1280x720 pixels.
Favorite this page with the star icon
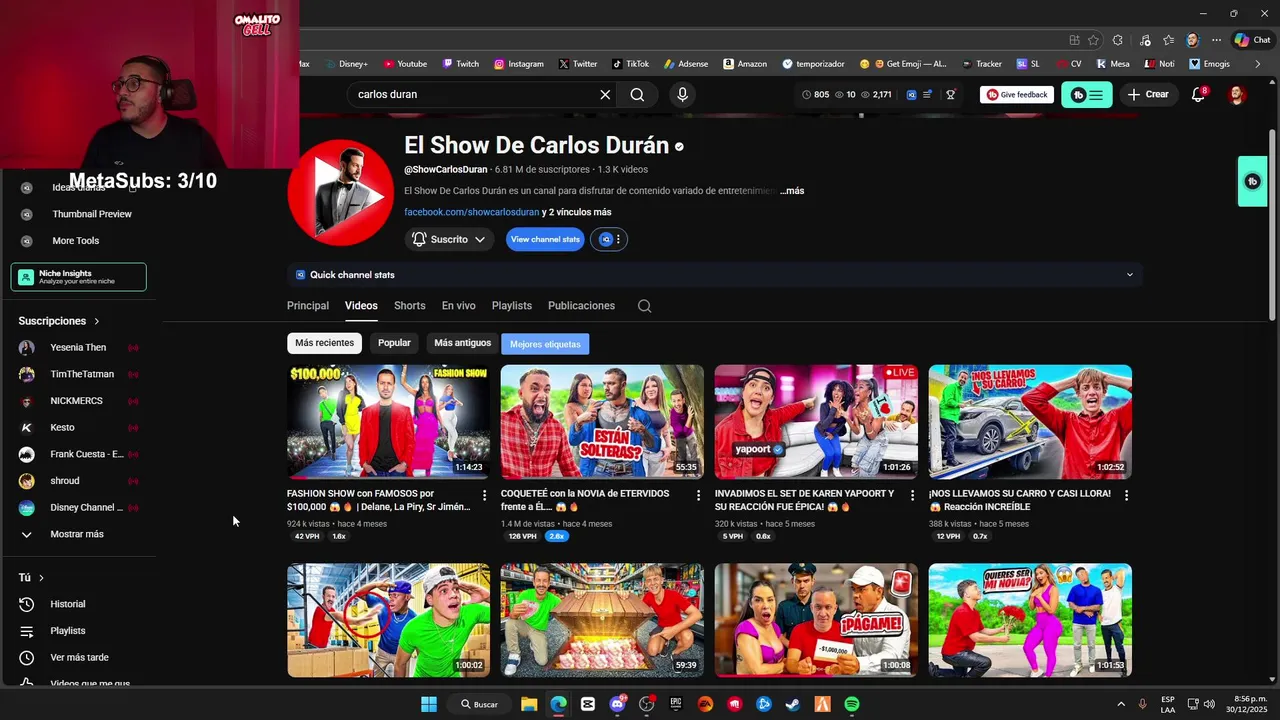point(1093,40)
